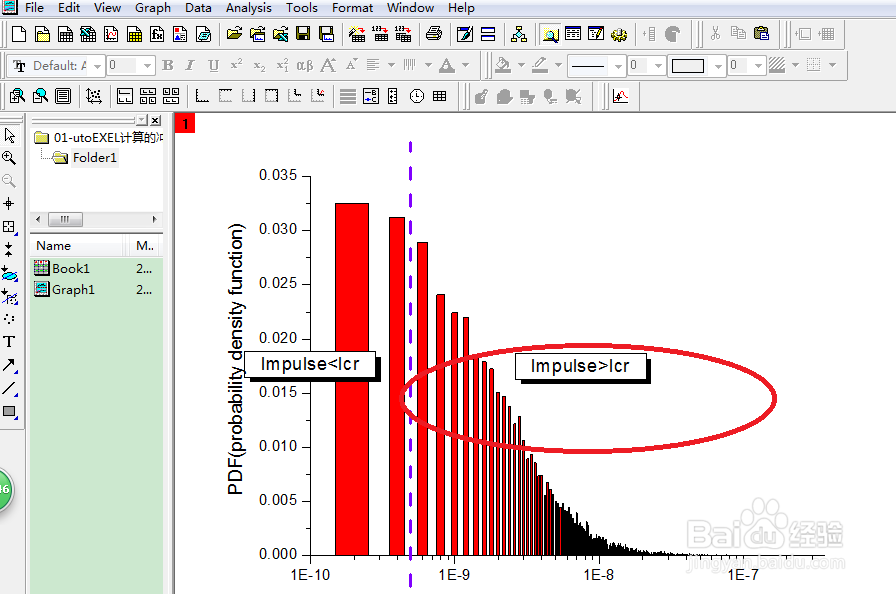Open the Analysis menu

click(x=249, y=8)
